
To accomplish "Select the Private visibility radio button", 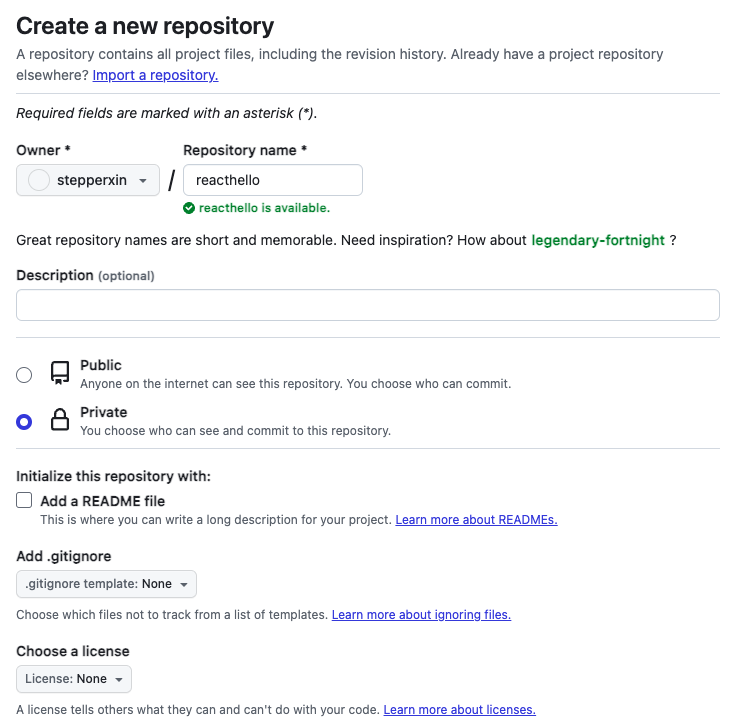I will pos(24,422).
